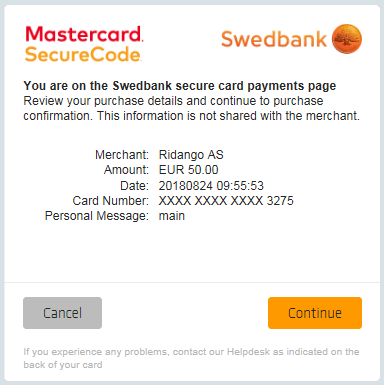This screenshot has height=385, width=384.
Task: Click the Card Number label
Action: [110, 201]
